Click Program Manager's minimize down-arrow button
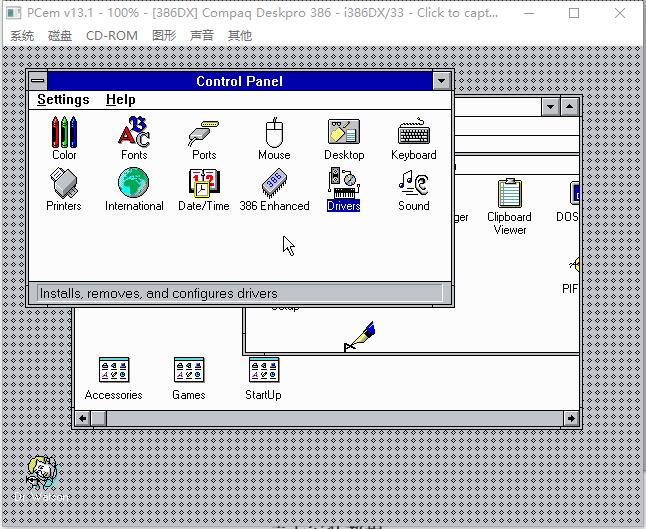 pyautogui.click(x=550, y=107)
